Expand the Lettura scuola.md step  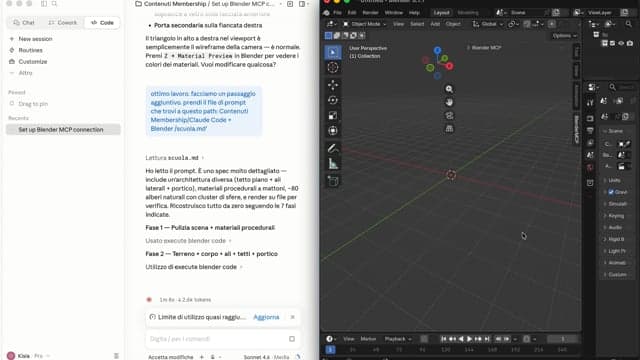click(x=174, y=158)
